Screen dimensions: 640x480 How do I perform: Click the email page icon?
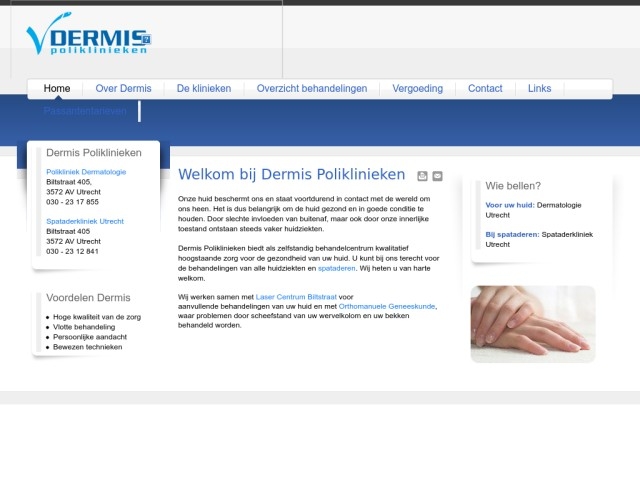pyautogui.click(x=437, y=176)
